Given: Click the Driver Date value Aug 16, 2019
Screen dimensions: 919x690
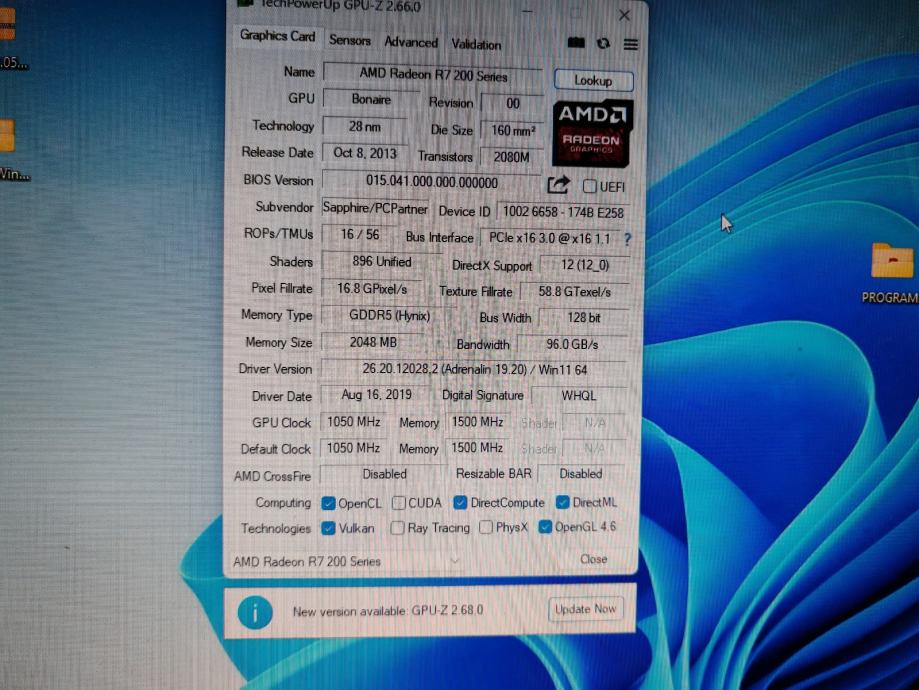Looking at the screenshot, I should 376,395.
